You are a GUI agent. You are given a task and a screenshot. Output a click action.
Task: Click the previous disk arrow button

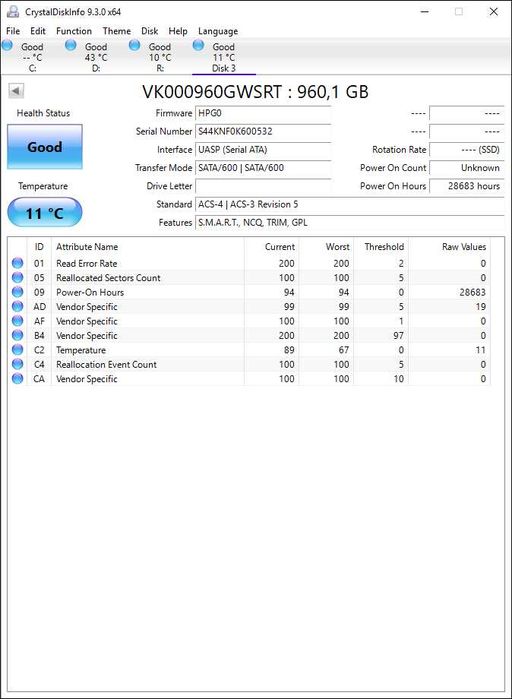[x=16, y=91]
